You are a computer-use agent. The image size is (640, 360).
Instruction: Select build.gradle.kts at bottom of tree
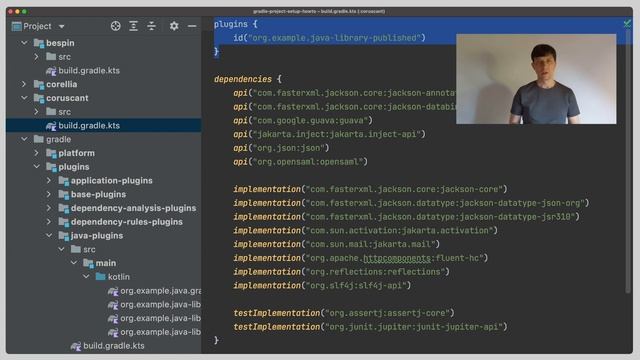[107, 346]
